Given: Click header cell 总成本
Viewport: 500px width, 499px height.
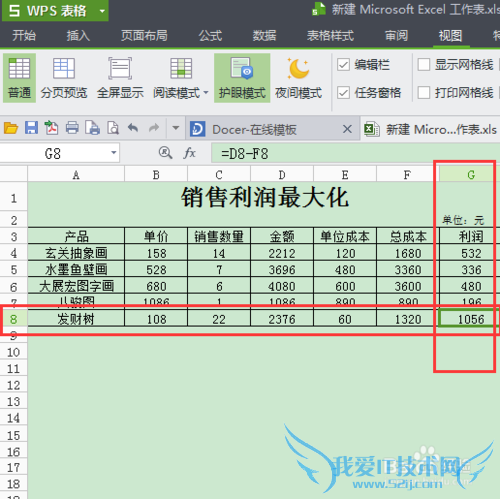Looking at the screenshot, I should (x=408, y=236).
